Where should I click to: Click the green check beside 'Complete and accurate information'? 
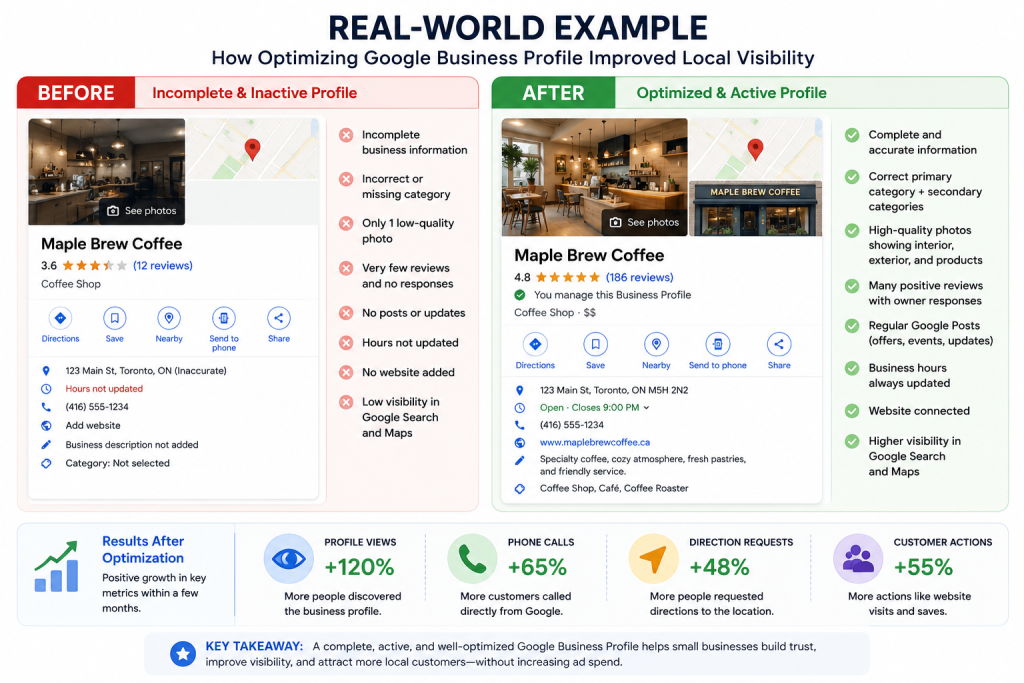[852, 135]
